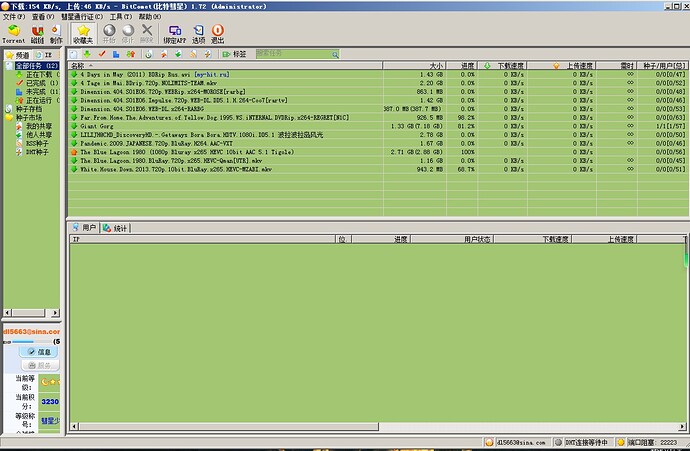The image size is (690, 451).
Task: Sort tasks by the 名称 column header
Action: pyautogui.click(x=225, y=66)
